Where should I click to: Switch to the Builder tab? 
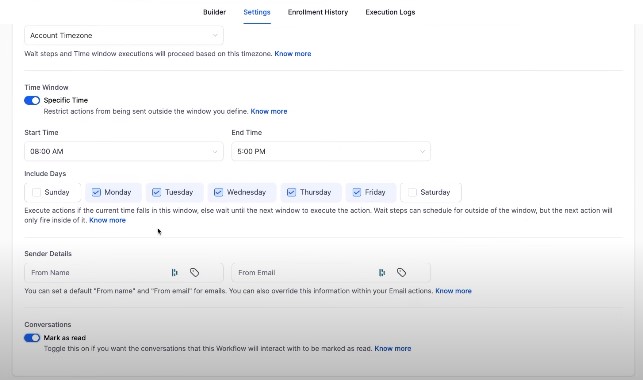[x=214, y=12]
